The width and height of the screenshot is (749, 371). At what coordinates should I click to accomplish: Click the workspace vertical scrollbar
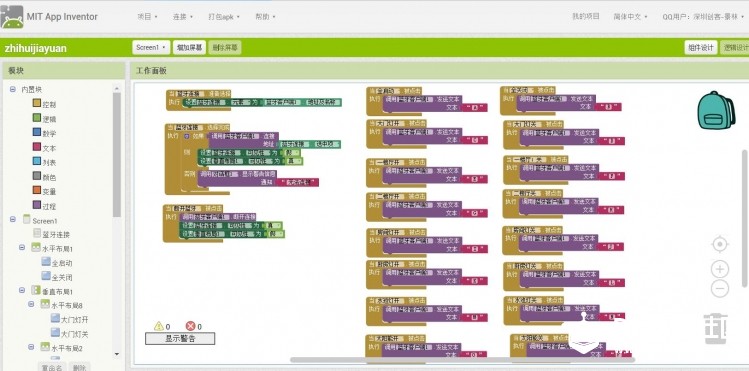pyautogui.click(x=745, y=219)
